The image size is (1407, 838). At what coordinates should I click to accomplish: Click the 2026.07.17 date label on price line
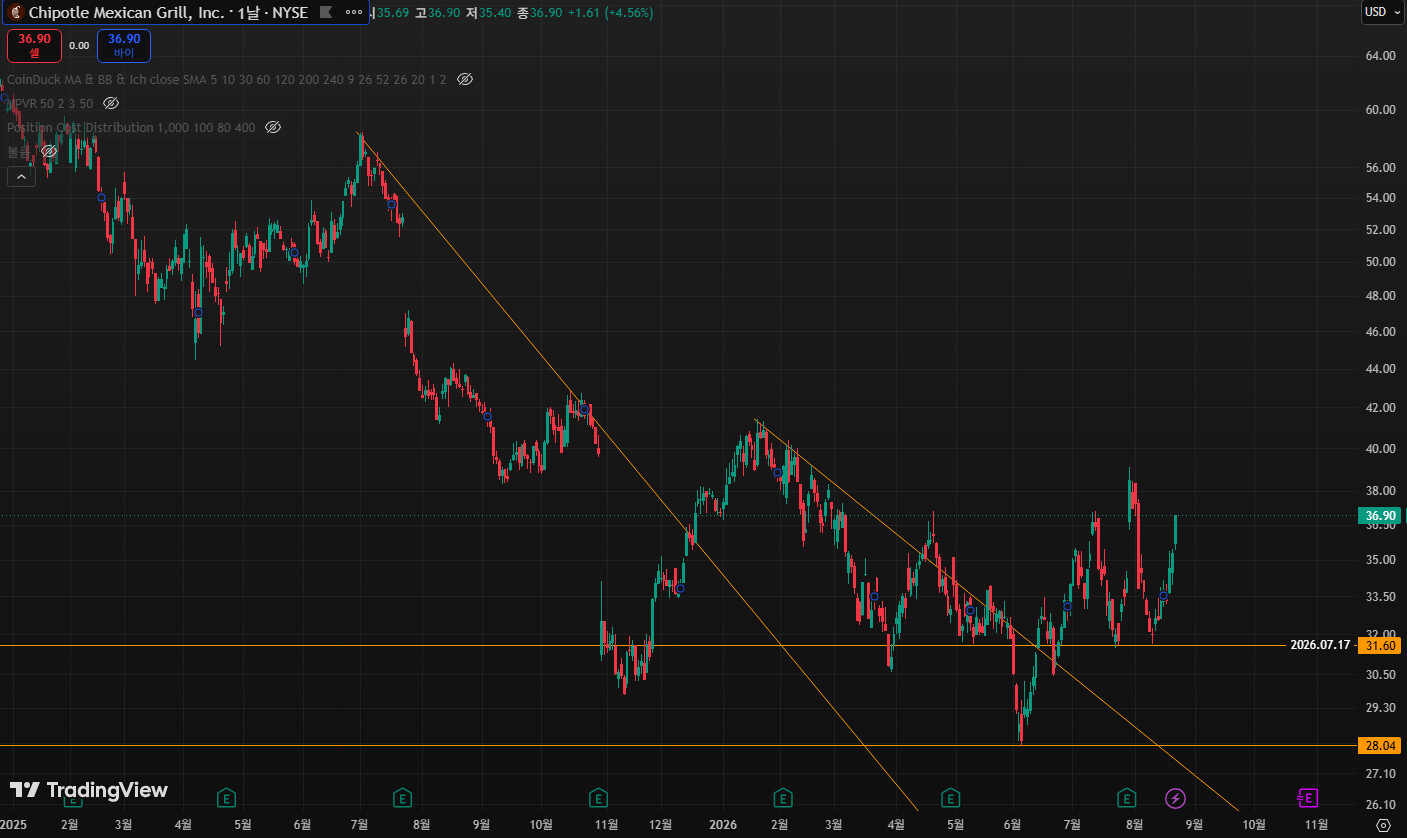(1320, 646)
